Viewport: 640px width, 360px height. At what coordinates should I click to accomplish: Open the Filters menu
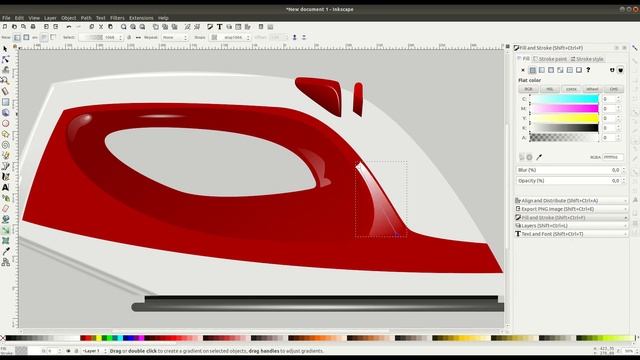pos(117,18)
